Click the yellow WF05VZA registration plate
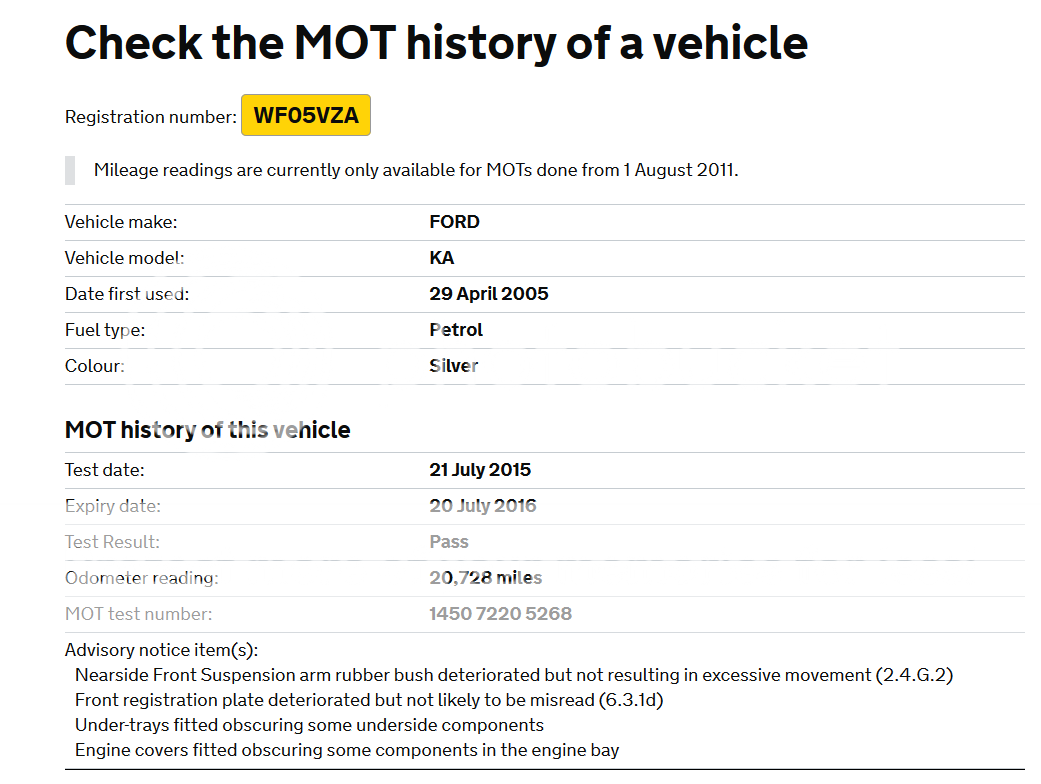The height and width of the screenshot is (784, 1041). [306, 116]
